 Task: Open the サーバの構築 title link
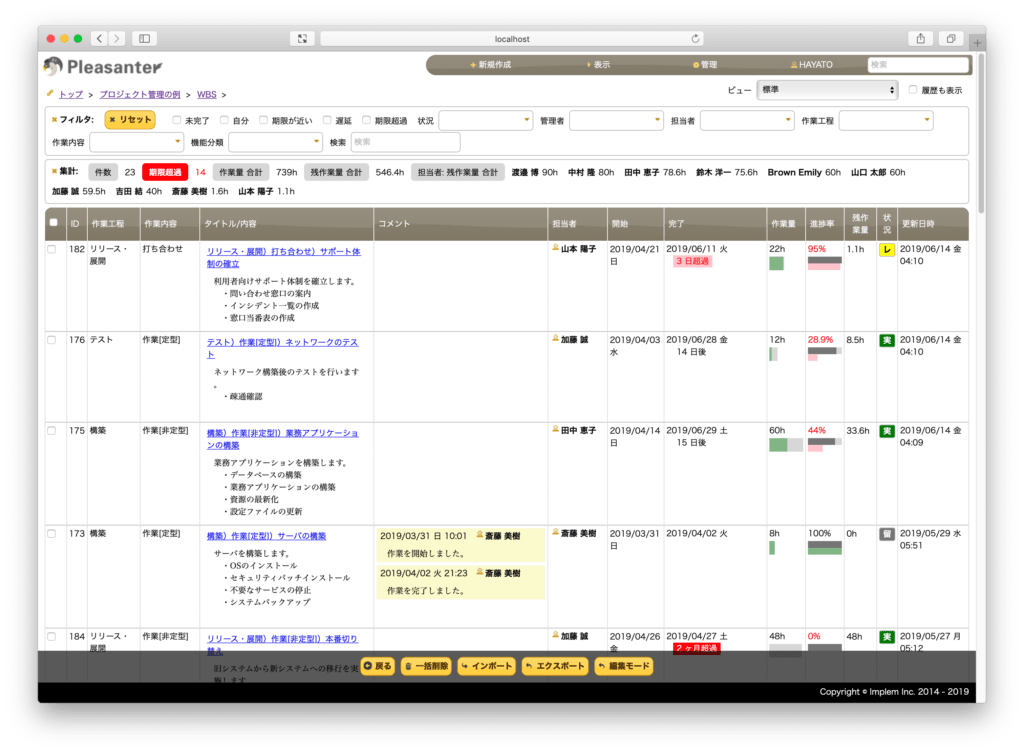coord(266,536)
